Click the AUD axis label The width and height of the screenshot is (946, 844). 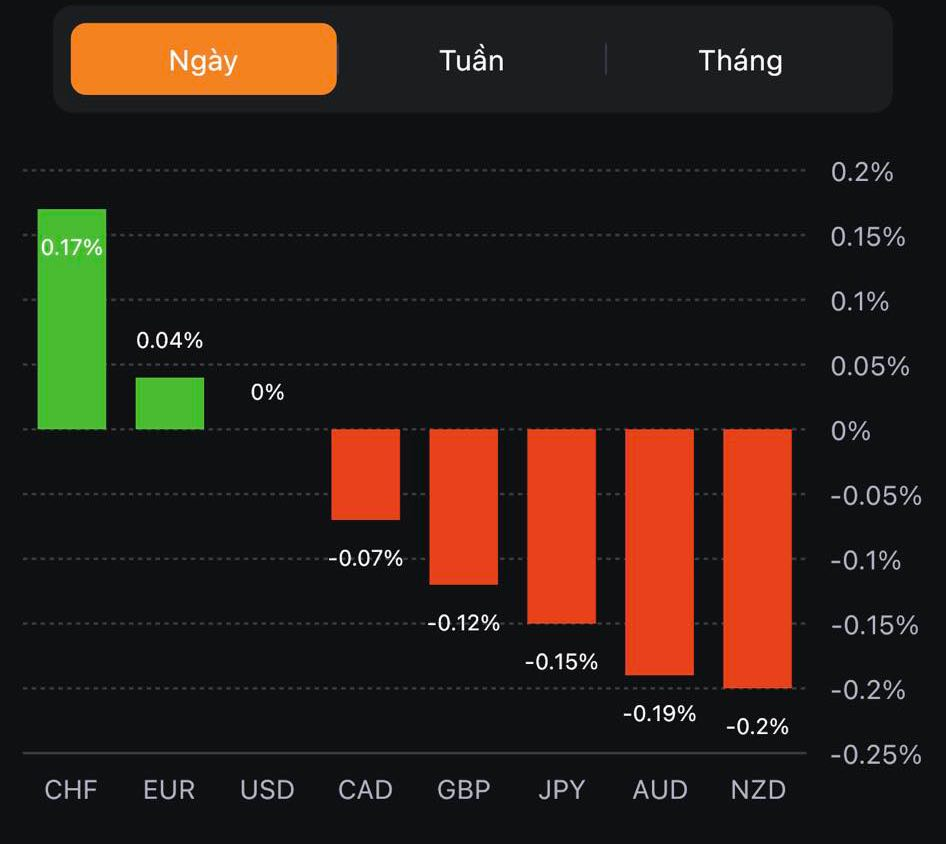coord(660,790)
